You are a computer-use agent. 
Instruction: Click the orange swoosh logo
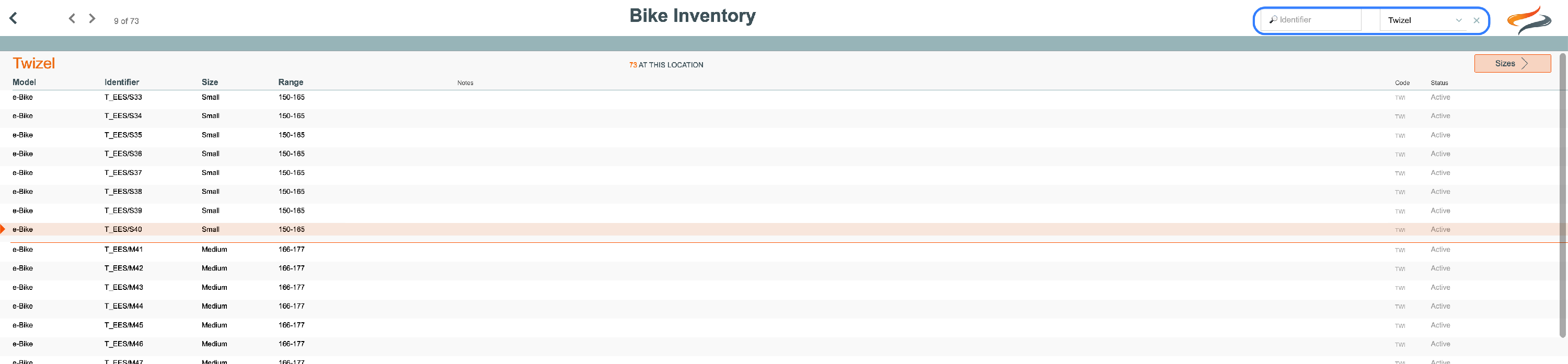pyautogui.click(x=1528, y=20)
